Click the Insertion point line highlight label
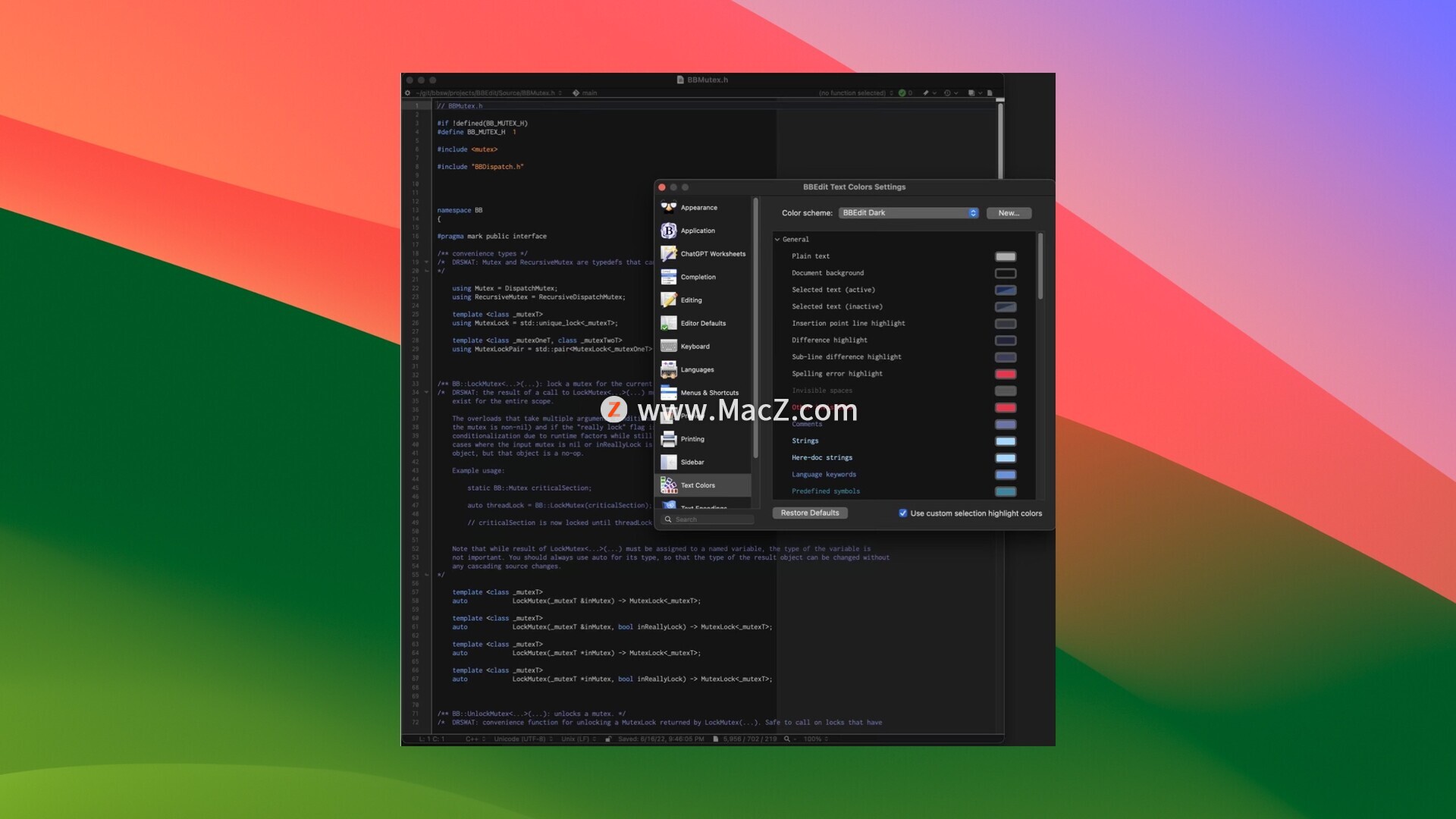The image size is (1456, 819). pos(849,324)
